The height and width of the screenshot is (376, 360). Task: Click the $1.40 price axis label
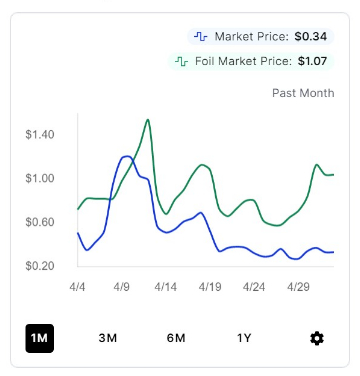(40, 135)
